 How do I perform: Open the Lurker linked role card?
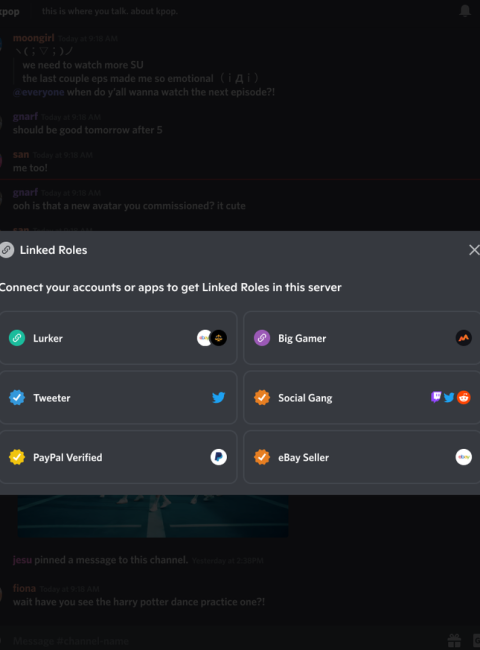[x=118, y=338]
